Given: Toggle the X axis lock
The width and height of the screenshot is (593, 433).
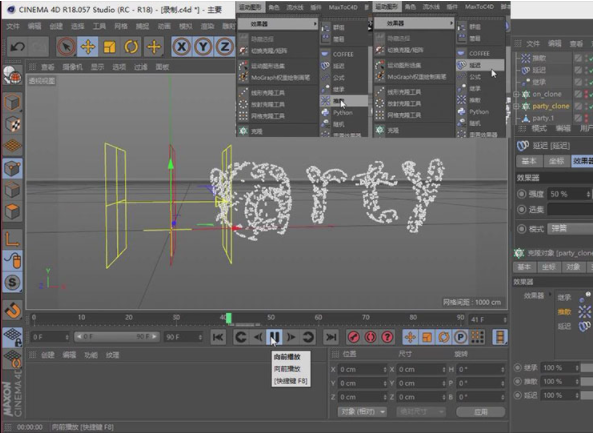Looking at the screenshot, I should [x=182, y=47].
